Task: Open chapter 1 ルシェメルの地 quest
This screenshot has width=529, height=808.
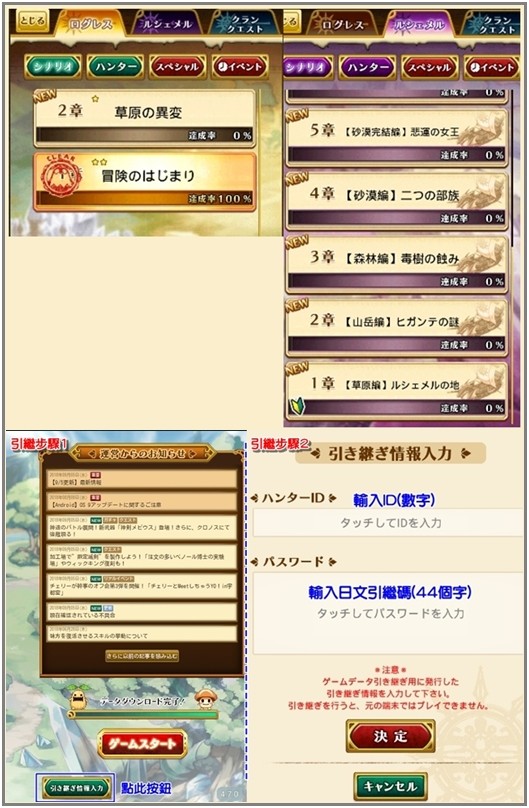Action: tap(397, 391)
